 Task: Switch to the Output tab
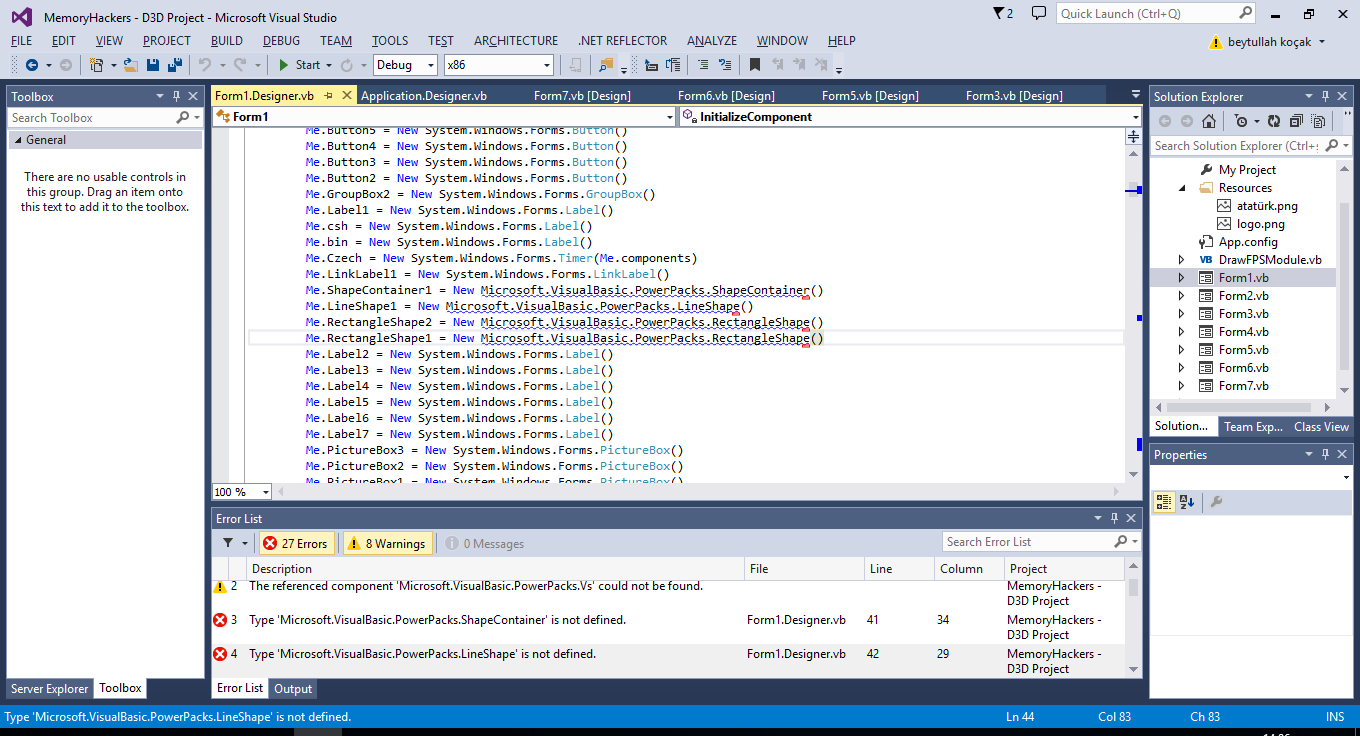coord(293,688)
